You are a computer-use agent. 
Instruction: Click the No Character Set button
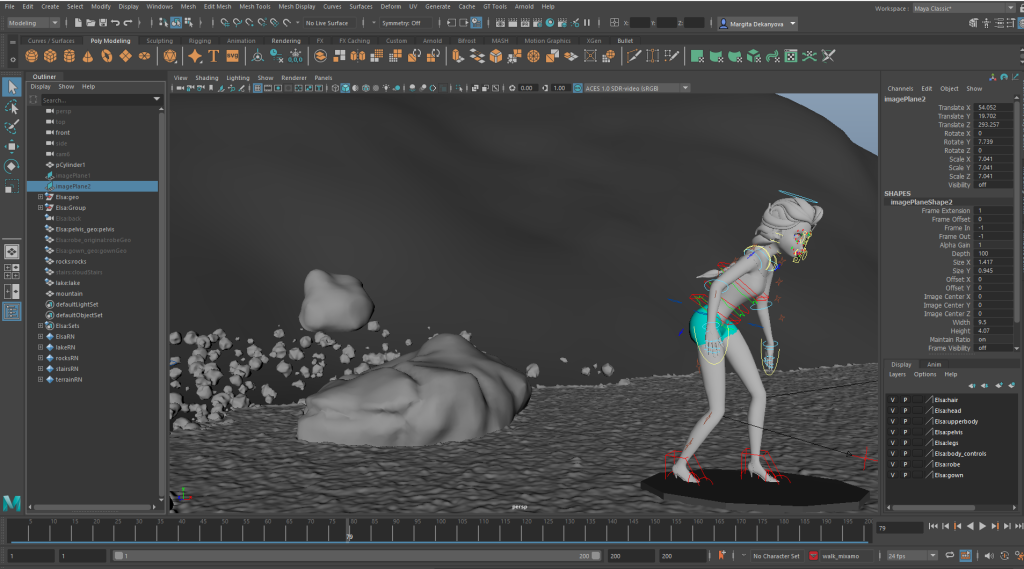click(776, 556)
